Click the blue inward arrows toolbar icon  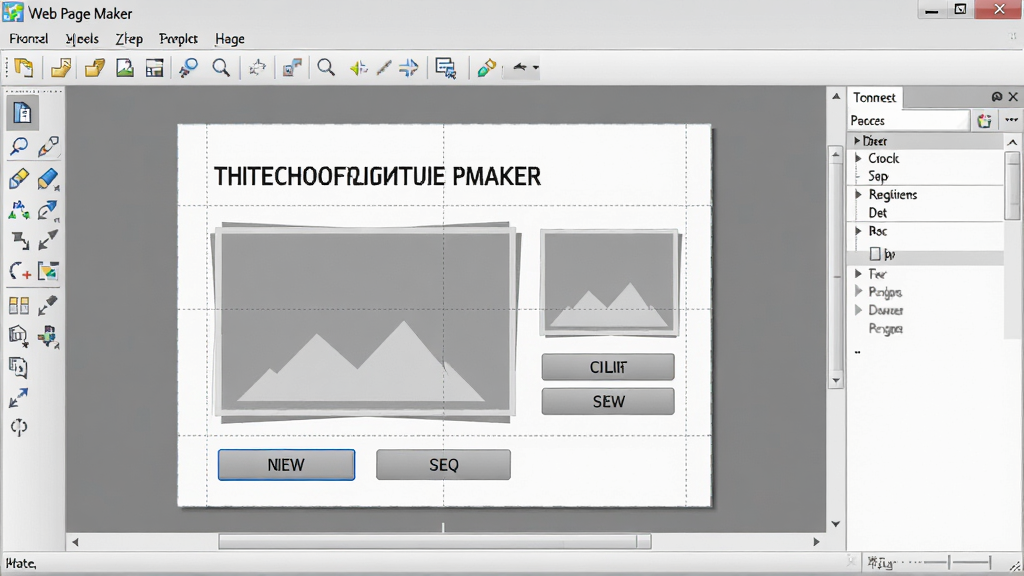pos(409,67)
